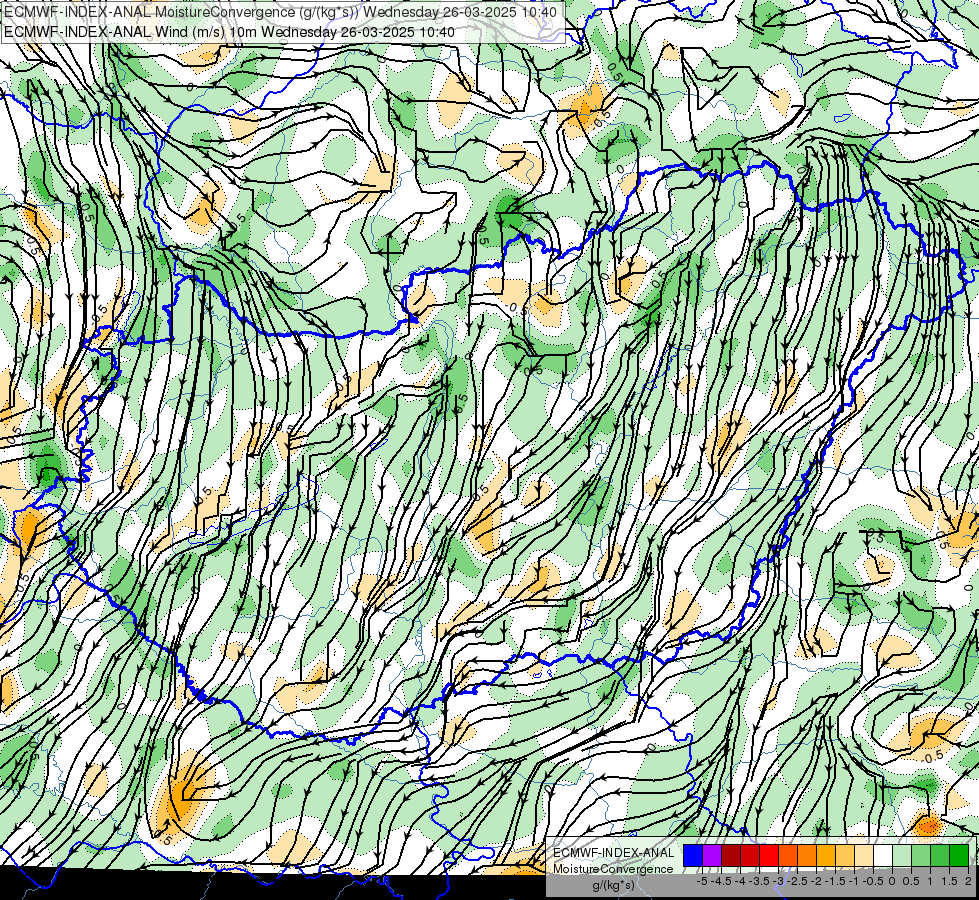This screenshot has width=979, height=900.
Task: Pick the darkest green legend swatch
Action: pyautogui.click(x=959, y=856)
